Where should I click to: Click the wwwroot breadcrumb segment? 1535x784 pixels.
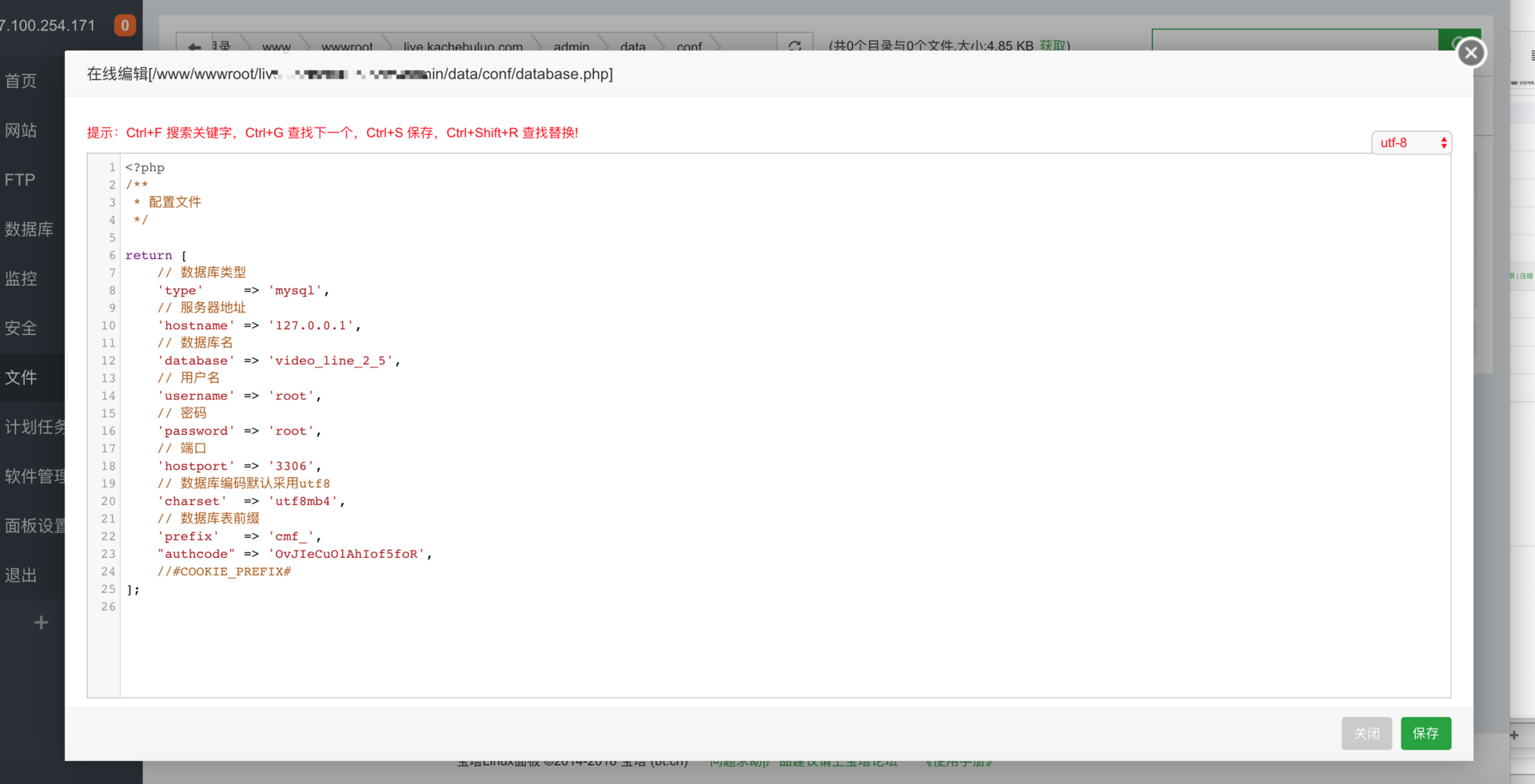tap(347, 47)
